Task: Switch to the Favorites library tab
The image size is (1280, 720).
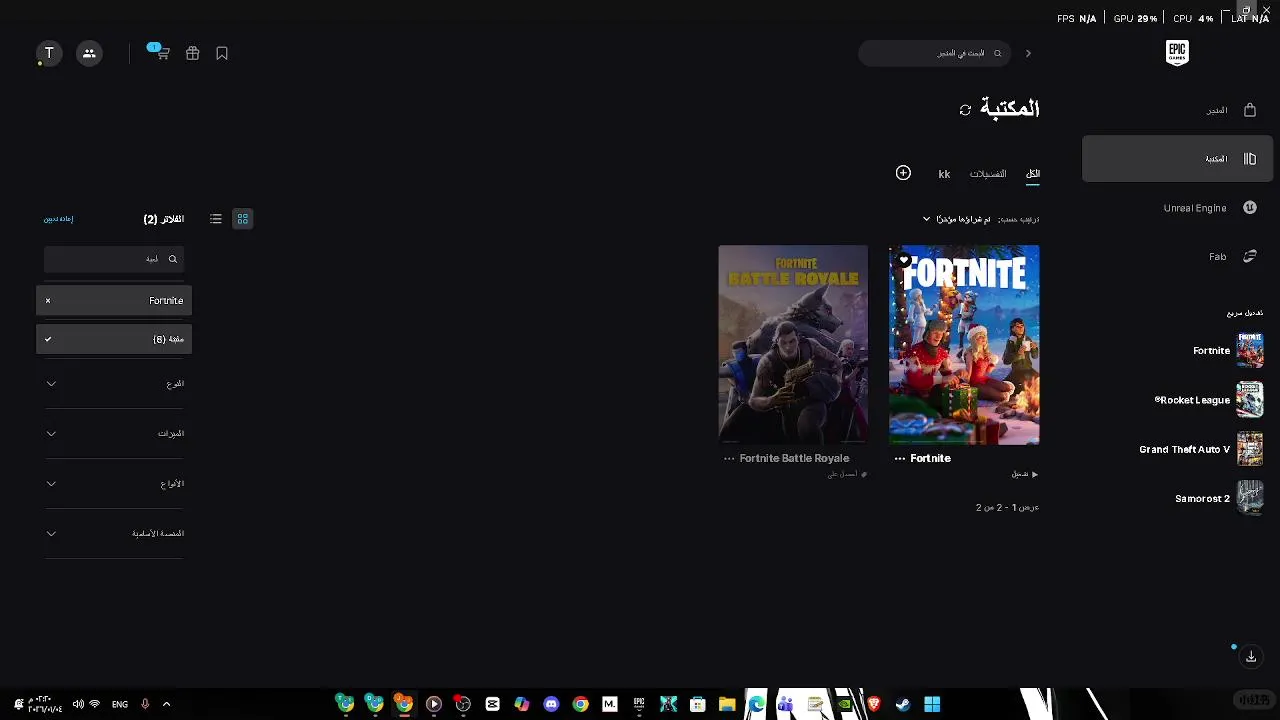Action: point(988,174)
